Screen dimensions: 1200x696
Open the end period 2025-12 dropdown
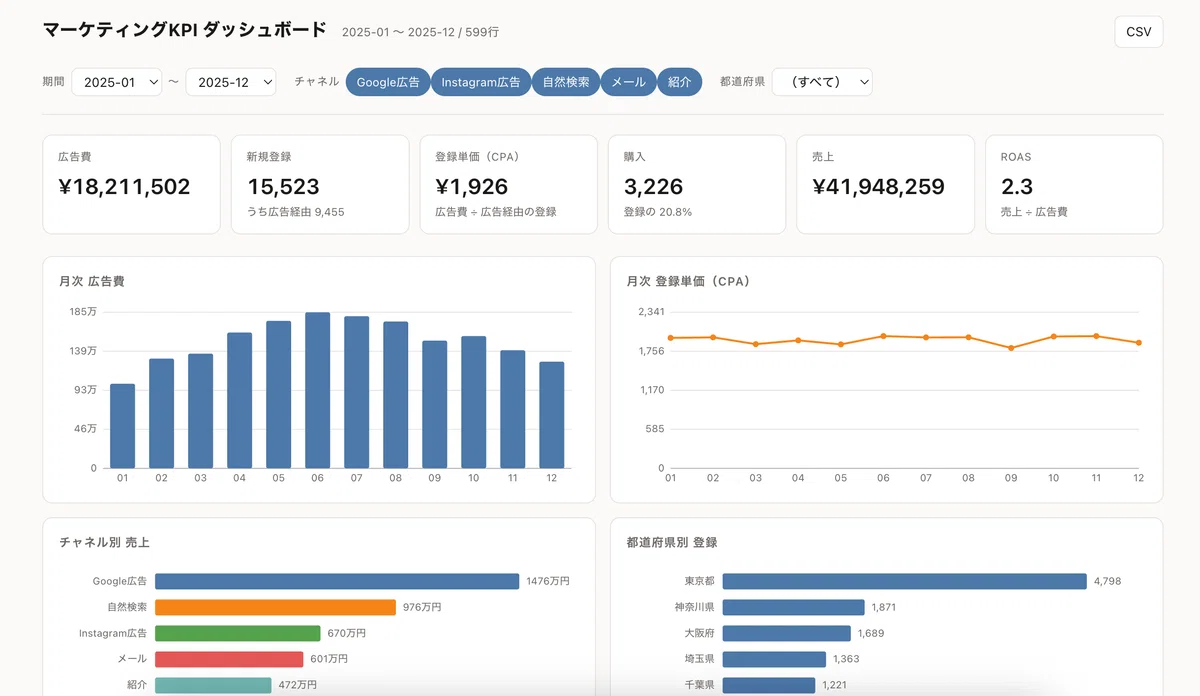click(231, 82)
